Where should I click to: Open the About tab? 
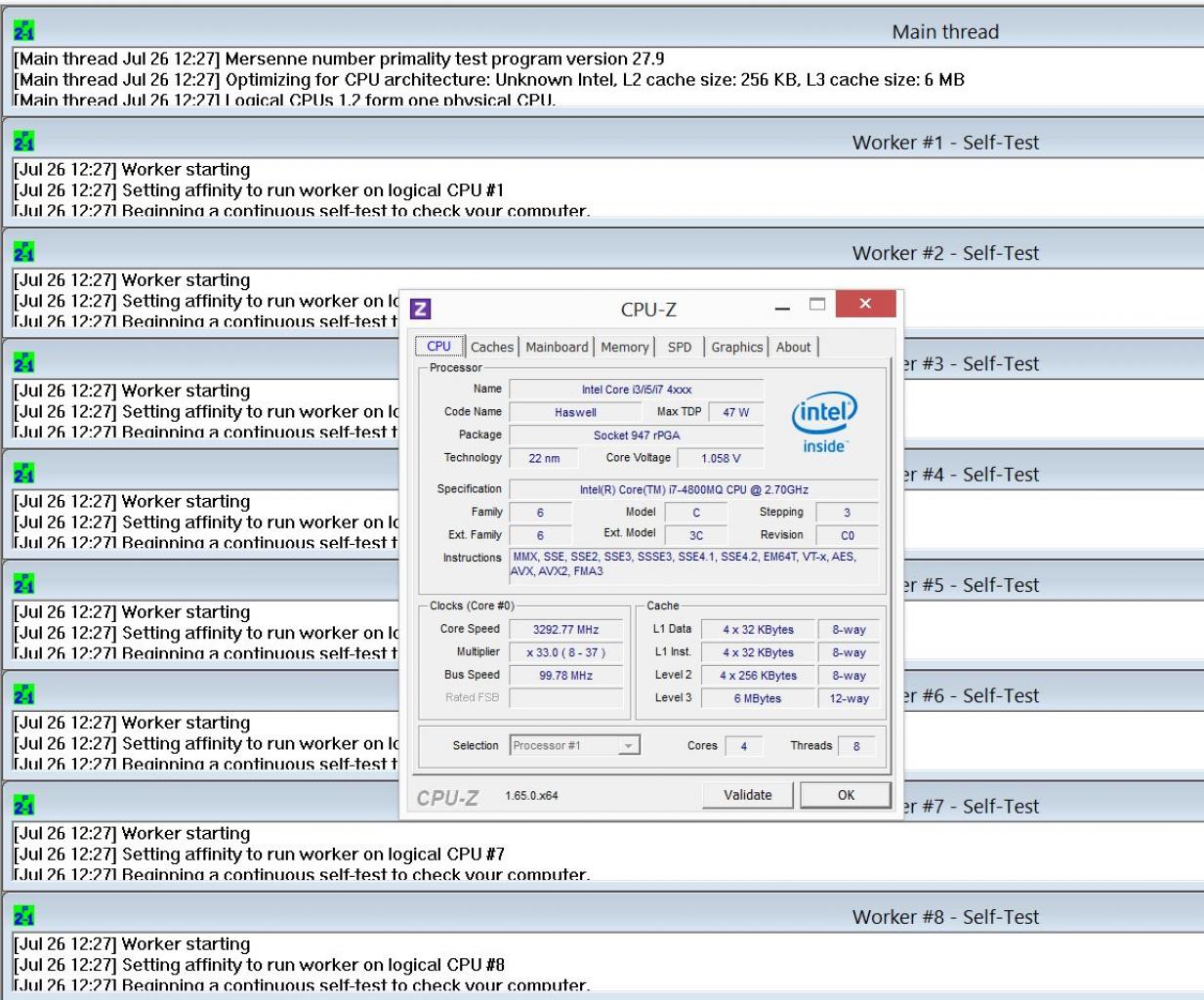(794, 347)
